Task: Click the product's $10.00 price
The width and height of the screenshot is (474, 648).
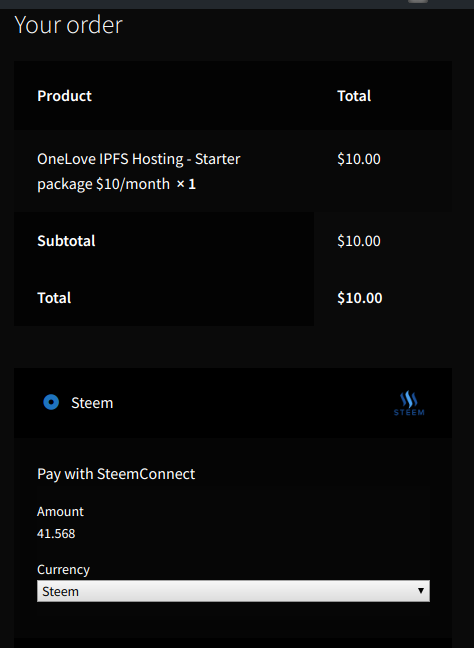Action: tap(359, 159)
